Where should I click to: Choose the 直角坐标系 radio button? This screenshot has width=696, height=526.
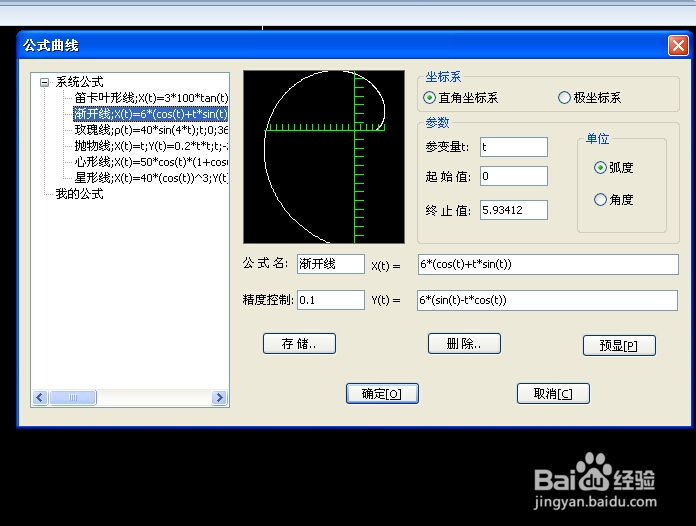429,97
